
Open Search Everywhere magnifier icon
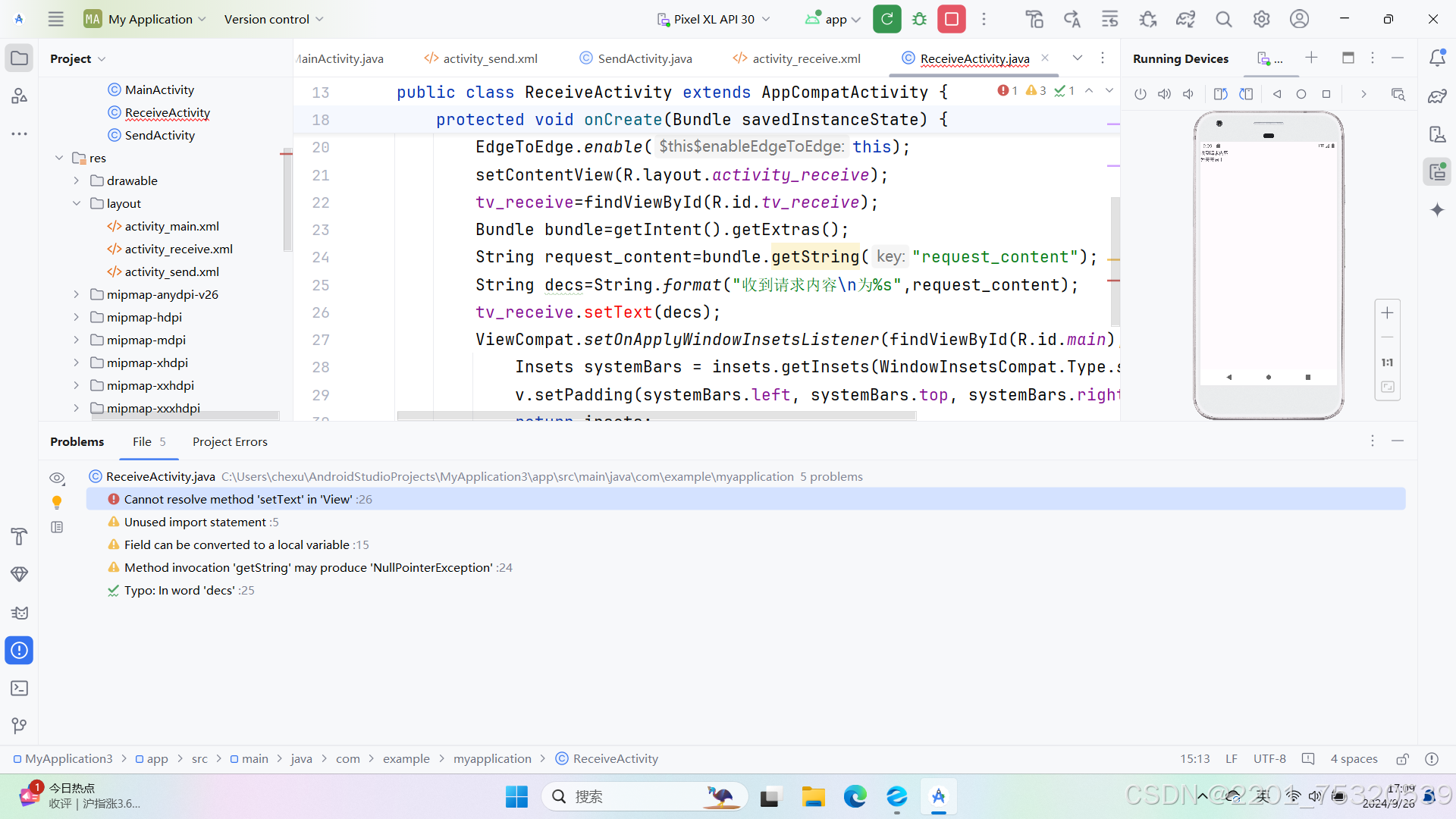(x=1223, y=19)
